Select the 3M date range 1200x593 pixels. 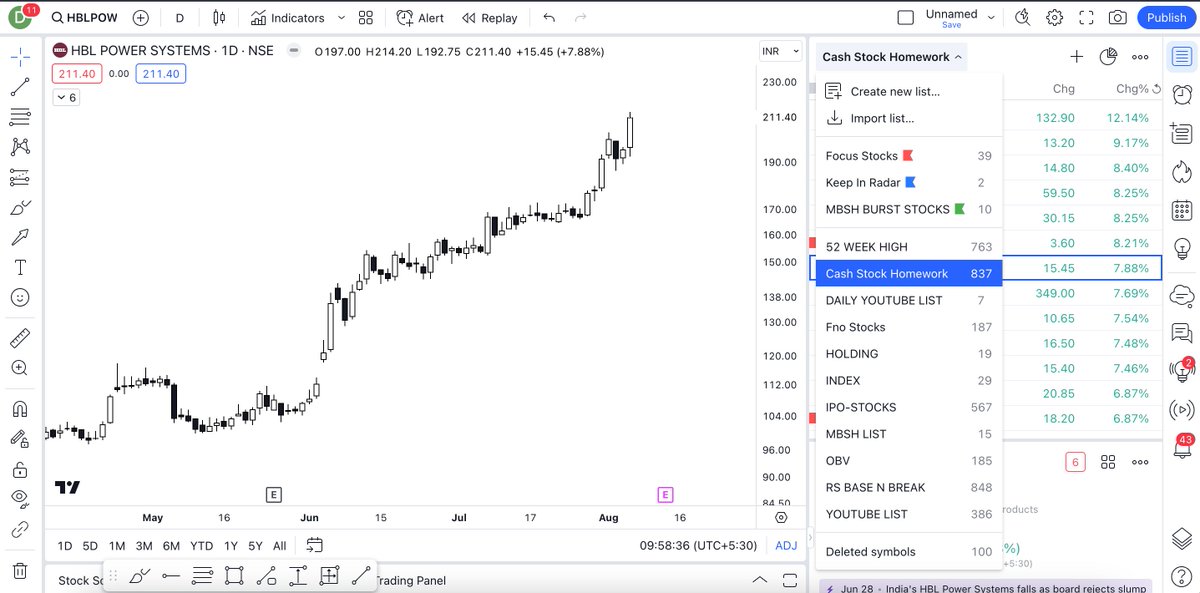pyautogui.click(x=144, y=546)
